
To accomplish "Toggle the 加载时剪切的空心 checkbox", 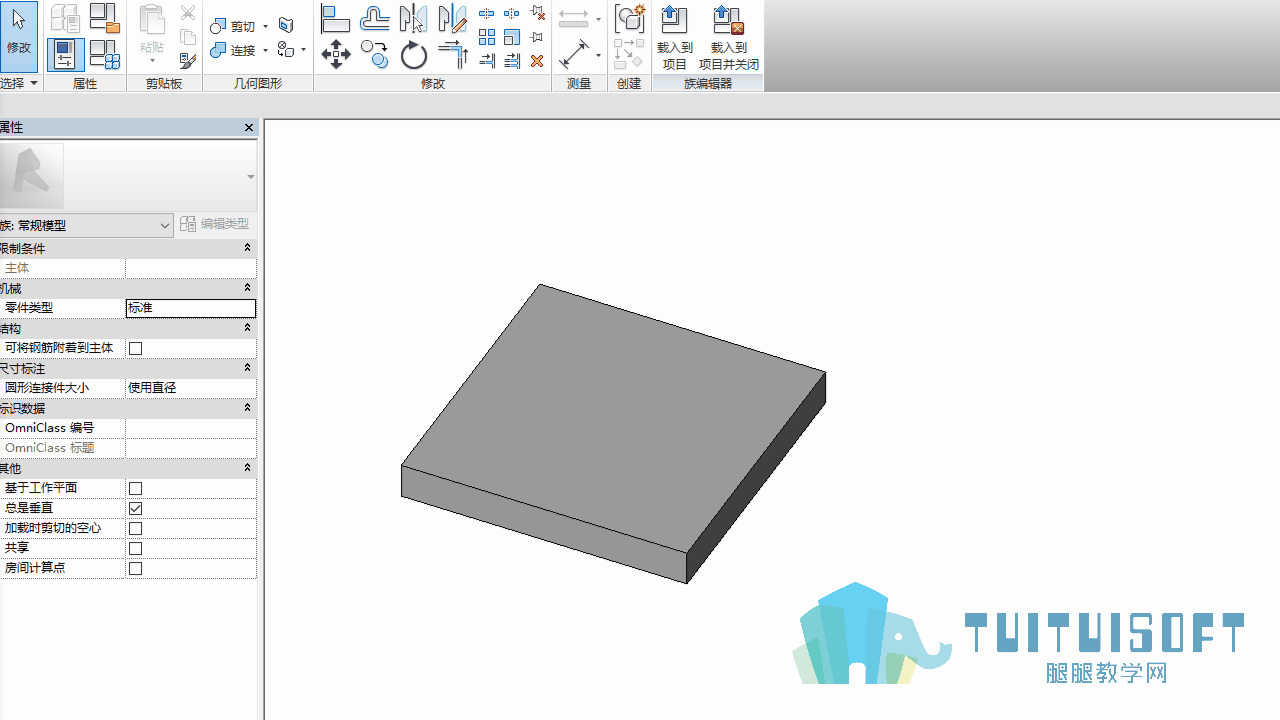I will [136, 528].
